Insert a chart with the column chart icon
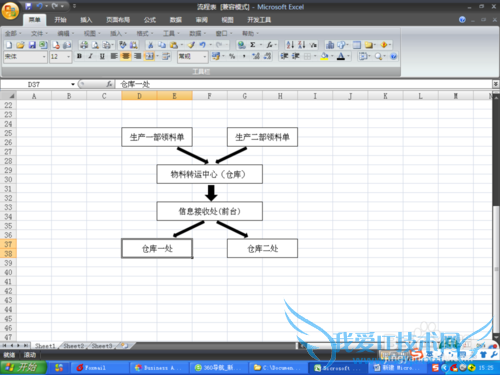Viewport: 500px width, 375px height. click(x=330, y=45)
